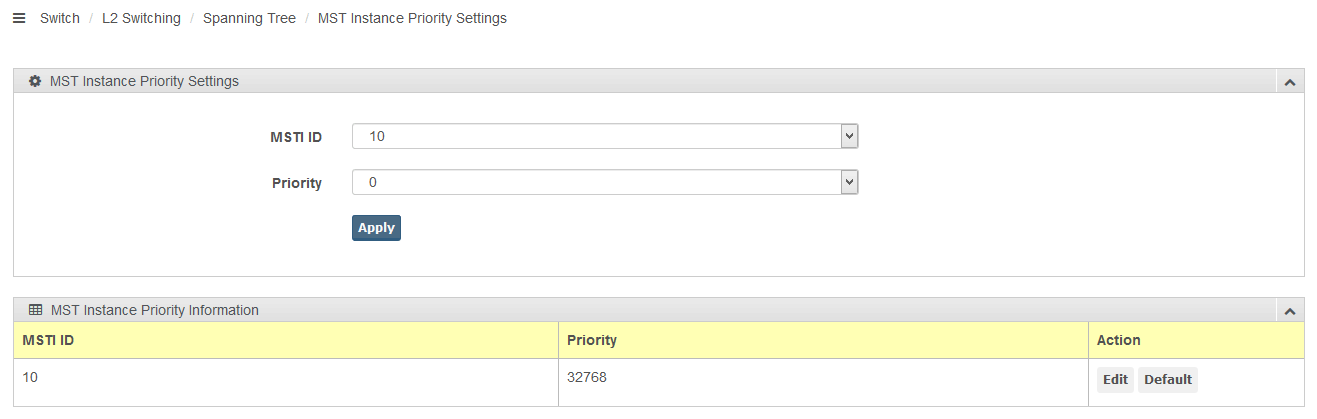Viewport: 1317px width, 419px height.
Task: Click the Priority column header in the table
Action: pos(592,340)
